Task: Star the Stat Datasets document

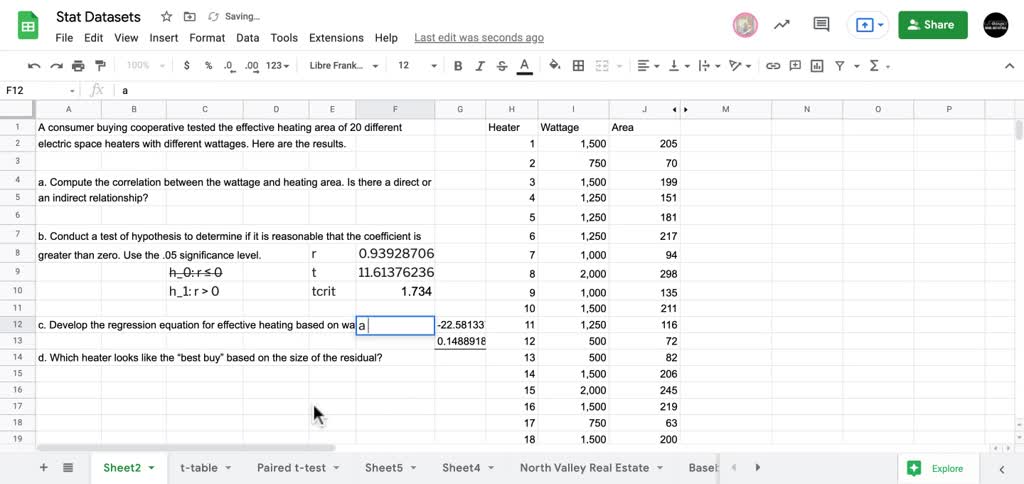Action: click(x=166, y=17)
